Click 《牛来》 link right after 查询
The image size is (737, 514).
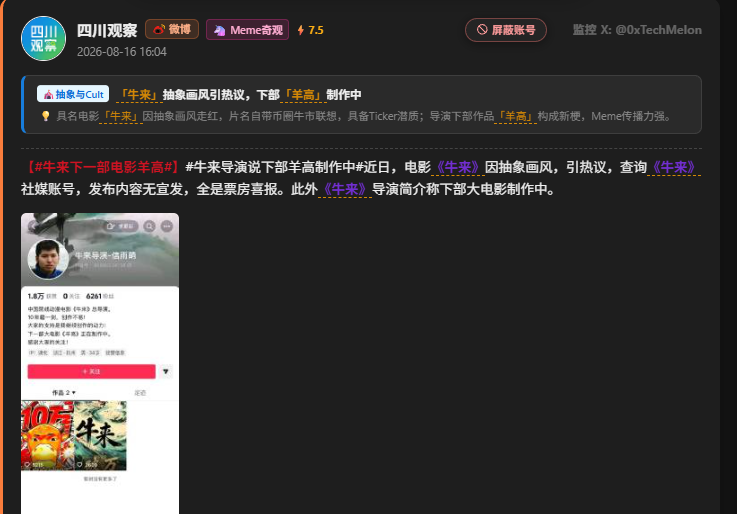point(674,167)
